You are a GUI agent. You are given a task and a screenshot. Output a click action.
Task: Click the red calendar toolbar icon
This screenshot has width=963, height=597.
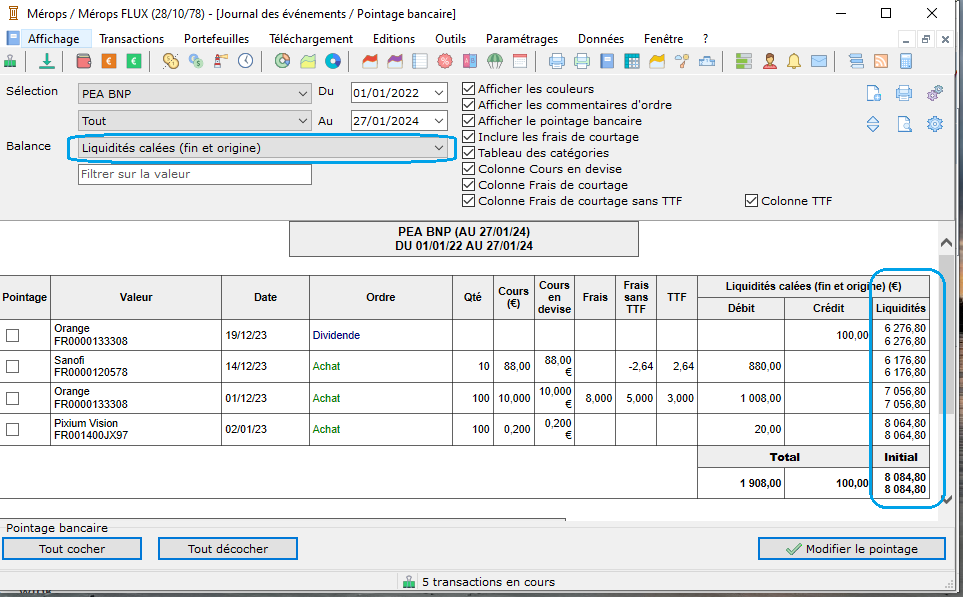[x=520, y=61]
